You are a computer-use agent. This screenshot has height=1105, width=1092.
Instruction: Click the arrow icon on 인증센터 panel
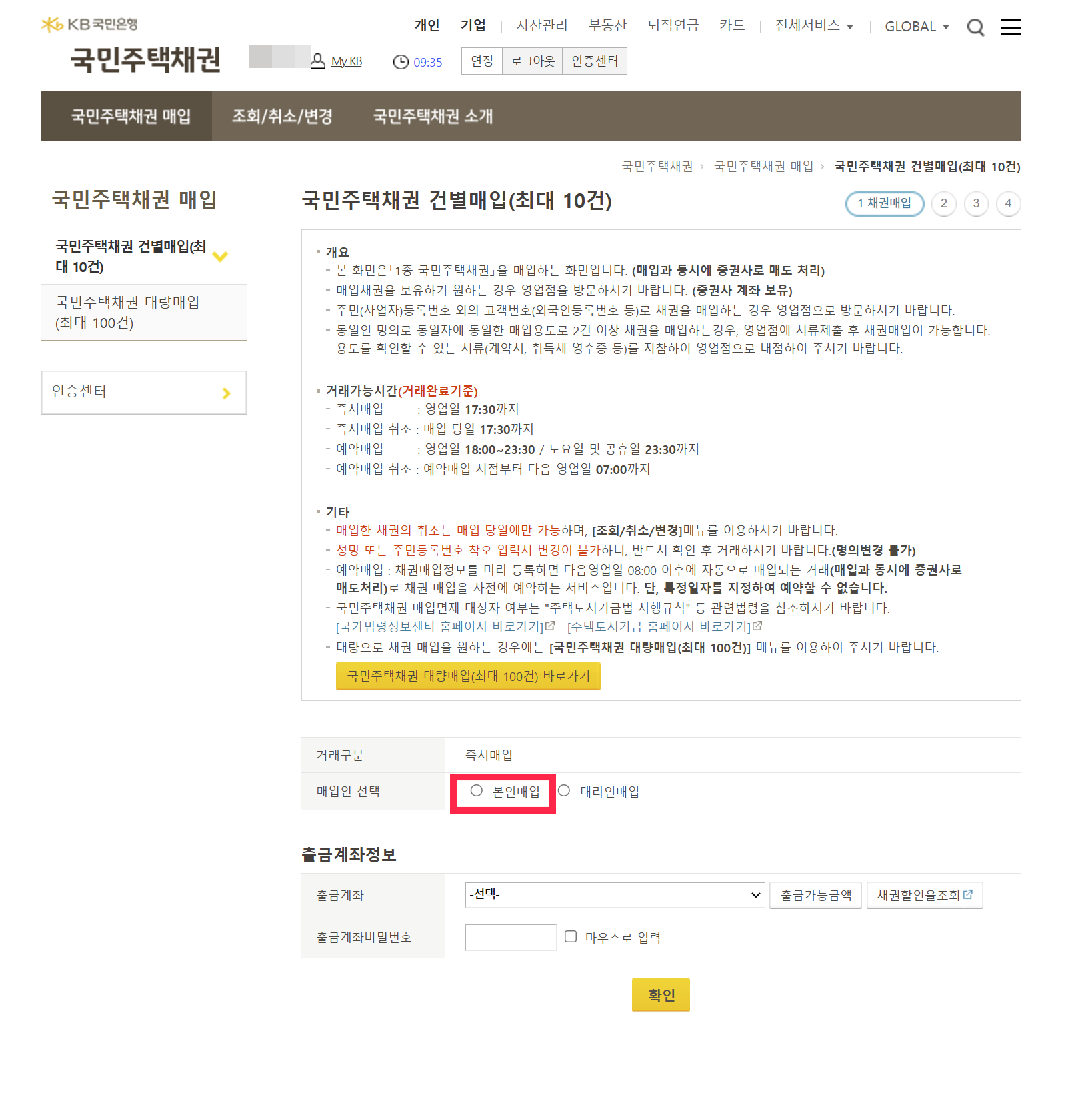[x=227, y=393]
